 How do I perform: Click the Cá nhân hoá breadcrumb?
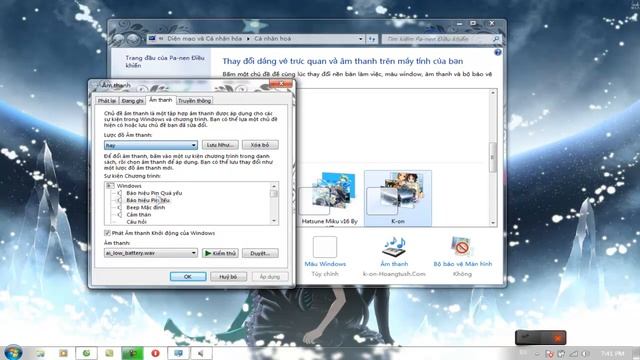273,39
